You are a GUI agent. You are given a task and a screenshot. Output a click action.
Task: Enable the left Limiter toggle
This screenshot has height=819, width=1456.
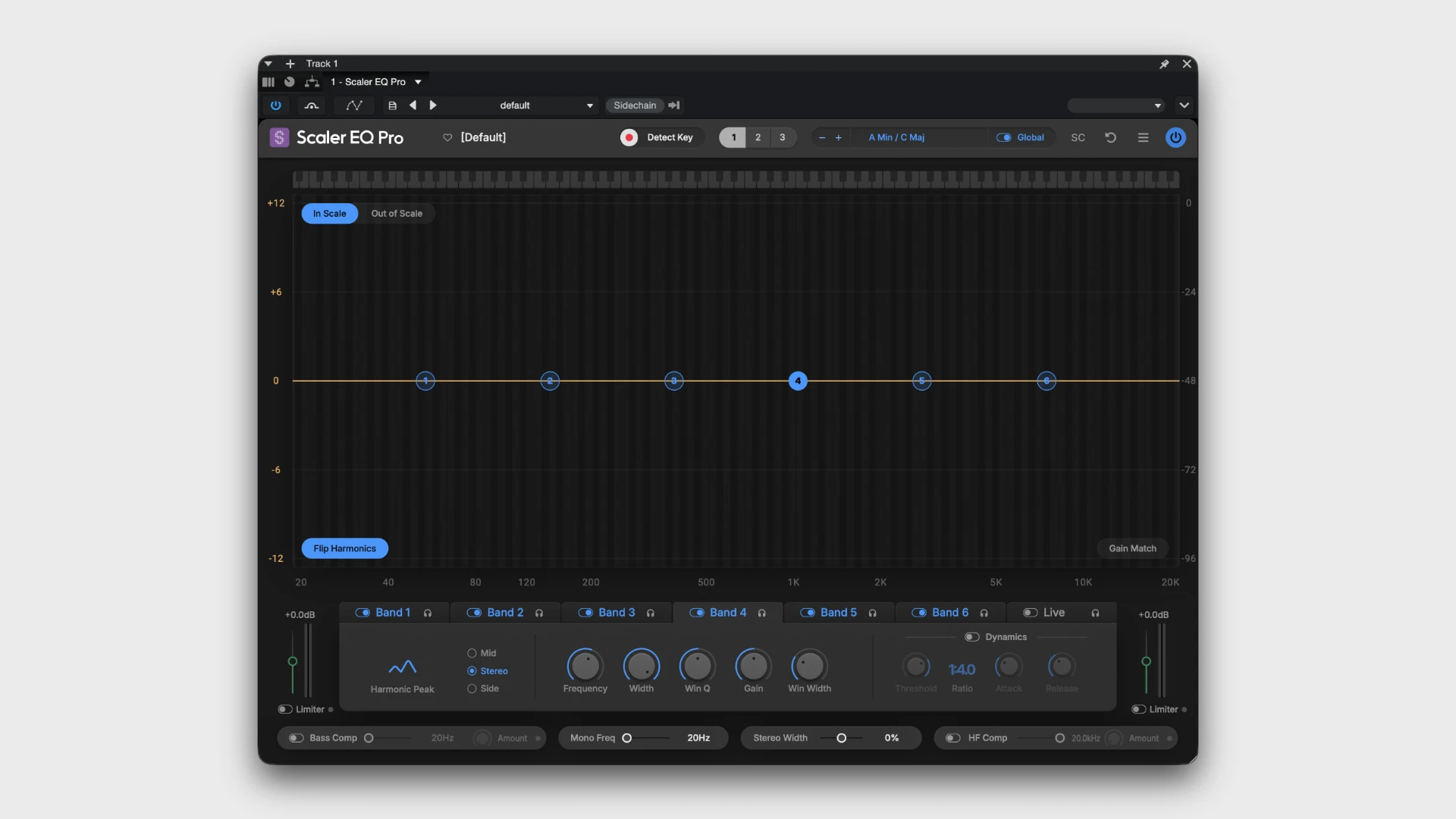click(x=285, y=709)
